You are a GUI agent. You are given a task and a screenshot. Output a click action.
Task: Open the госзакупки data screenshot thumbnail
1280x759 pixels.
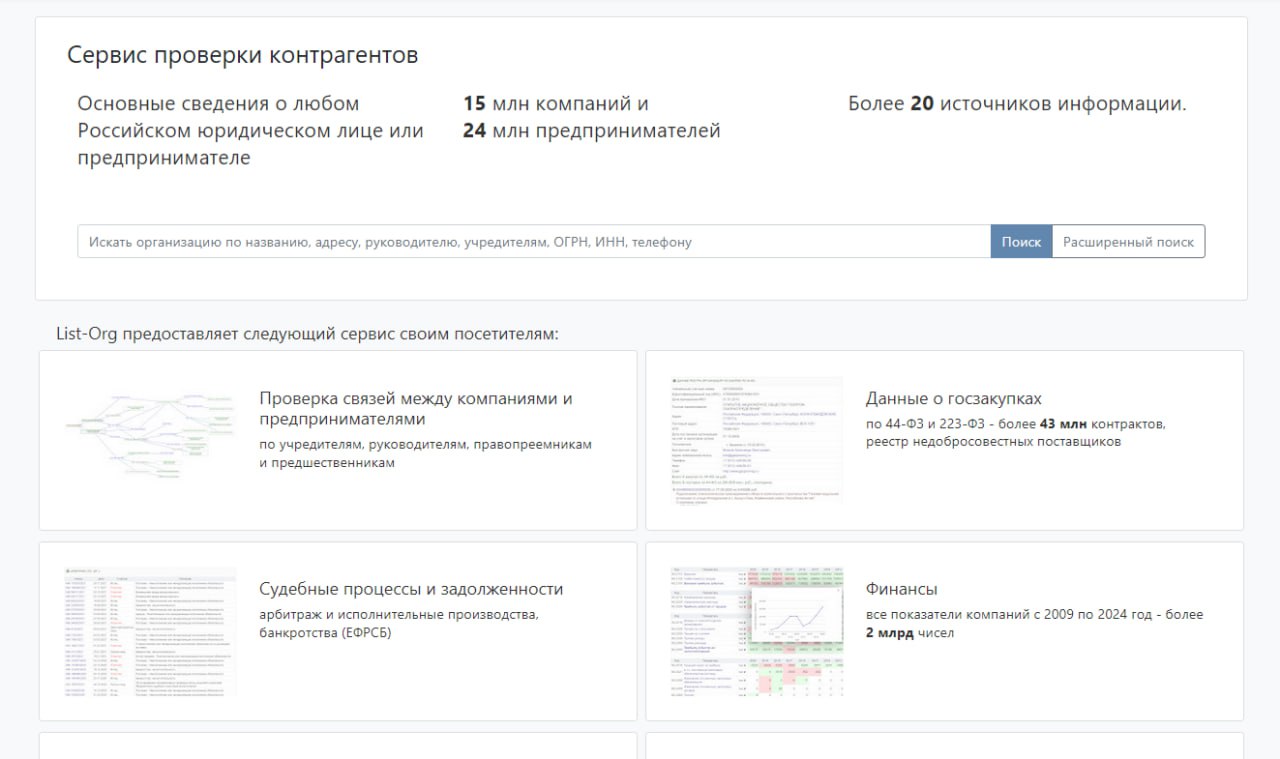(757, 439)
